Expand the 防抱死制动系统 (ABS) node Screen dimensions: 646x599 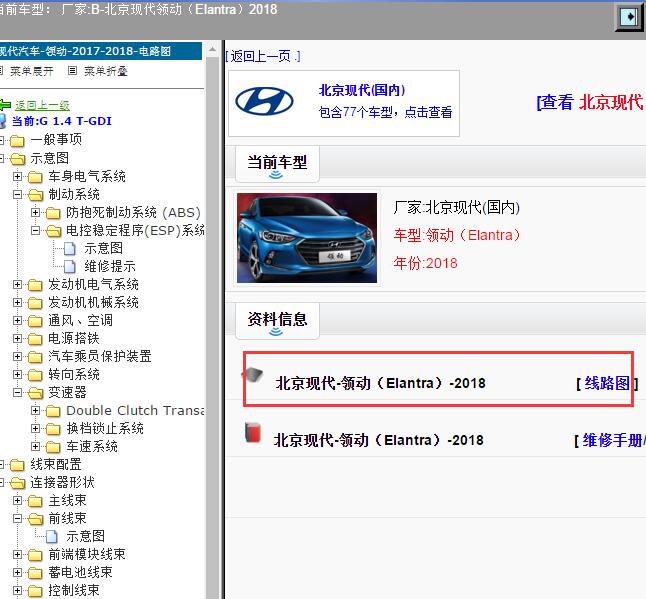click(35, 213)
